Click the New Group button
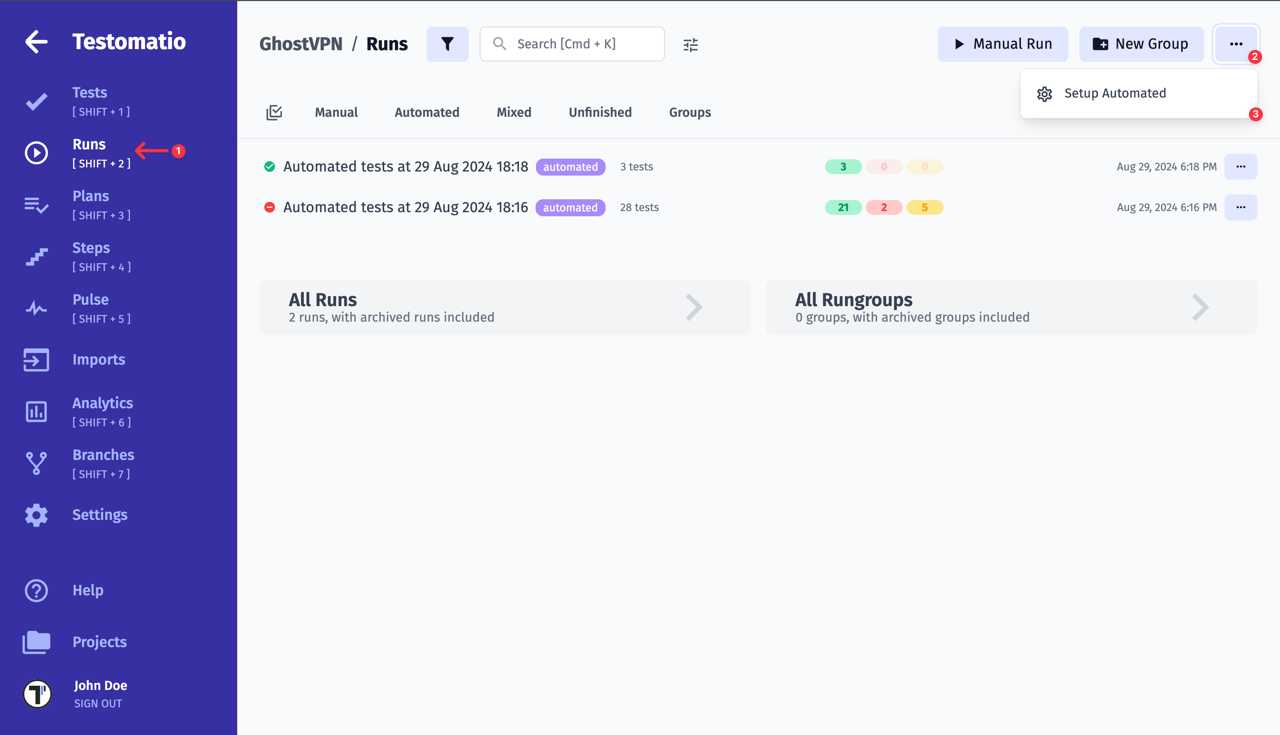This screenshot has height=735, width=1280. (1141, 44)
